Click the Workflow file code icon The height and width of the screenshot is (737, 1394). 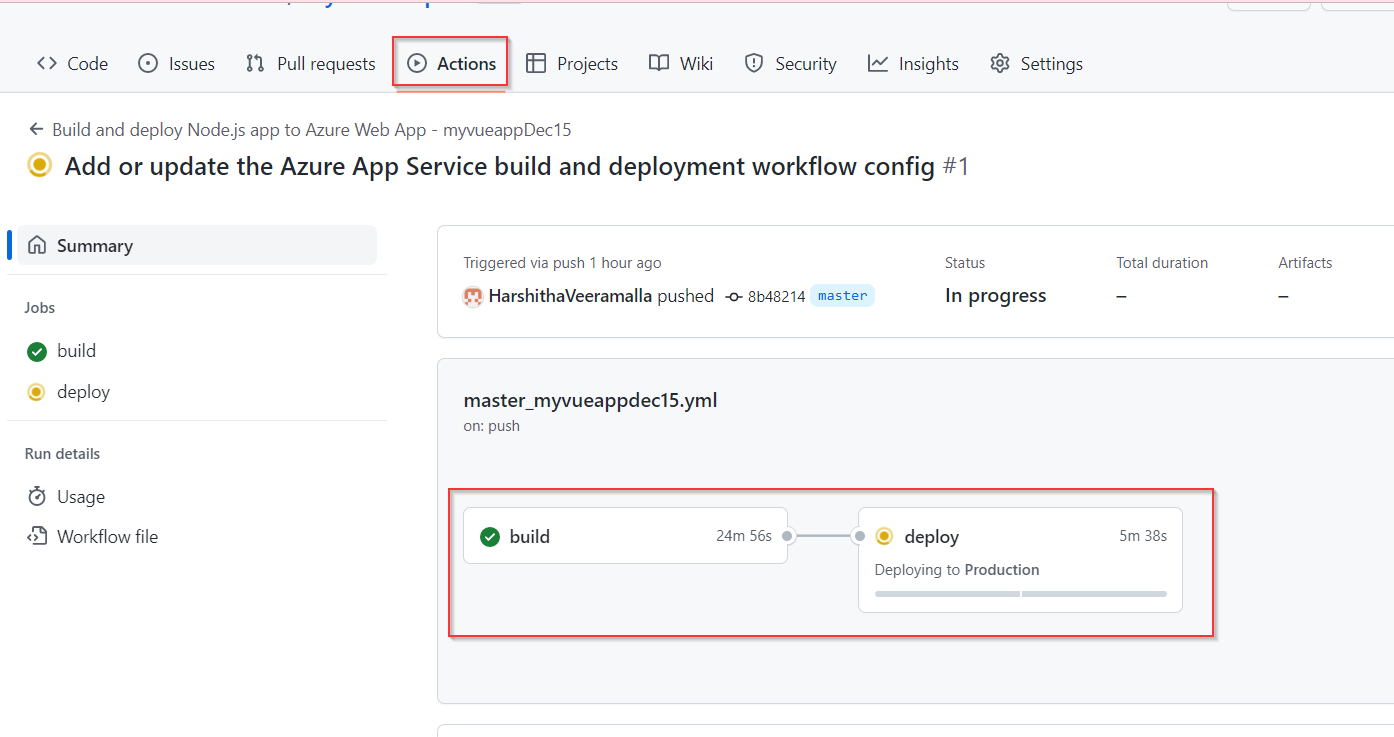click(x=37, y=537)
